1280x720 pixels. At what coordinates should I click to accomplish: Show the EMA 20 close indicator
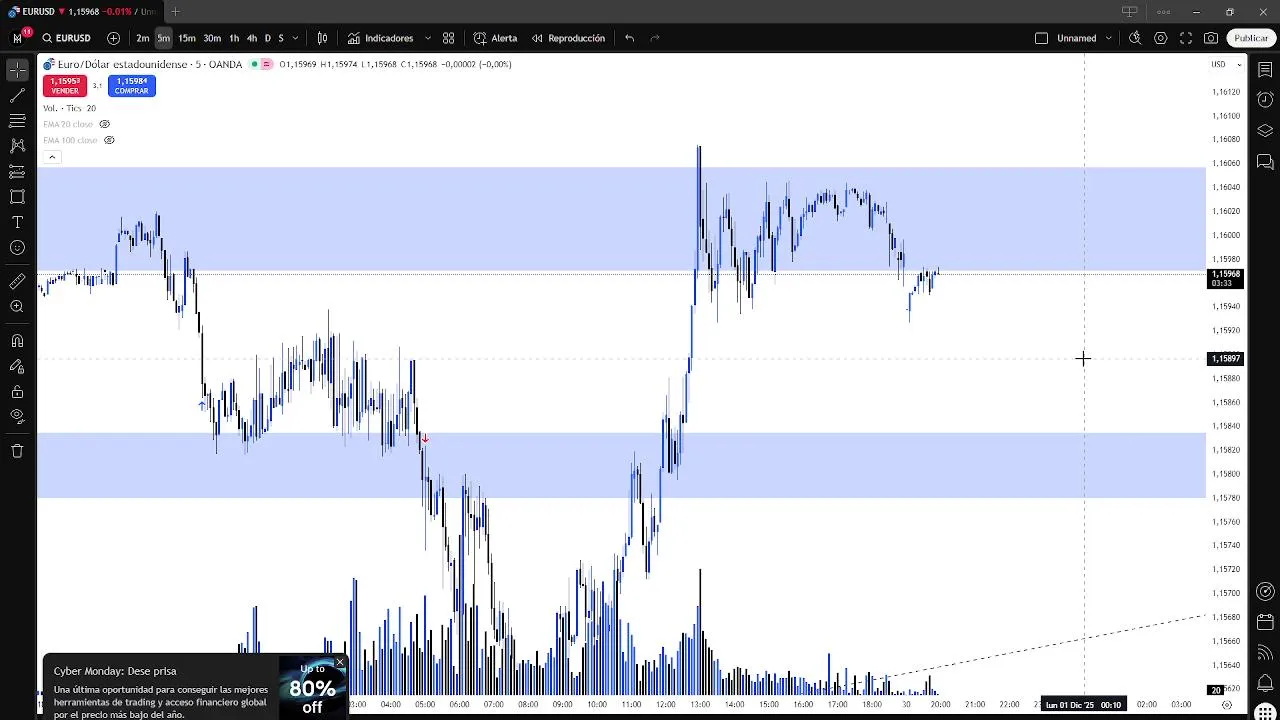click(x=104, y=124)
